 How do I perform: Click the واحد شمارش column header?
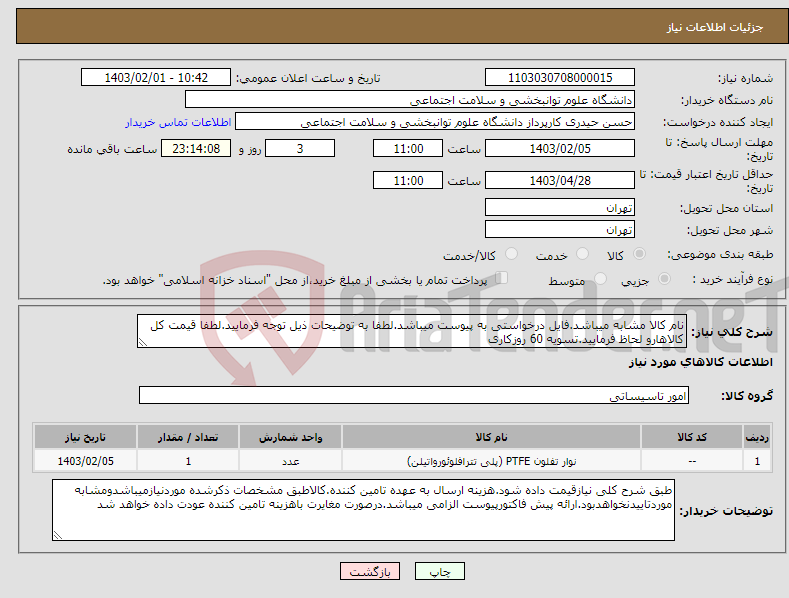coord(290,437)
